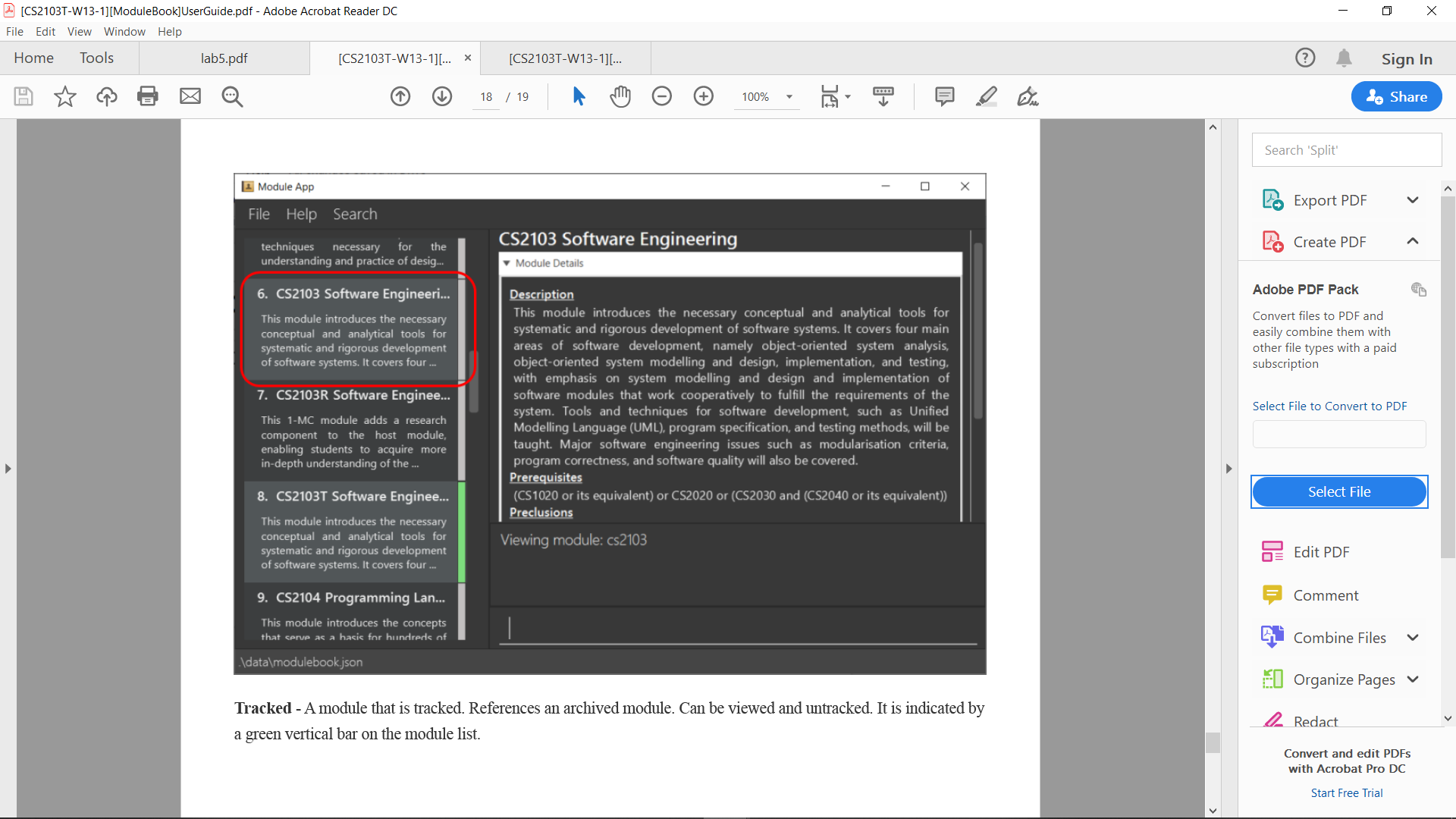Collapse the right tools pane arrow
Viewport: 1456px width, 819px height.
tap(1228, 469)
